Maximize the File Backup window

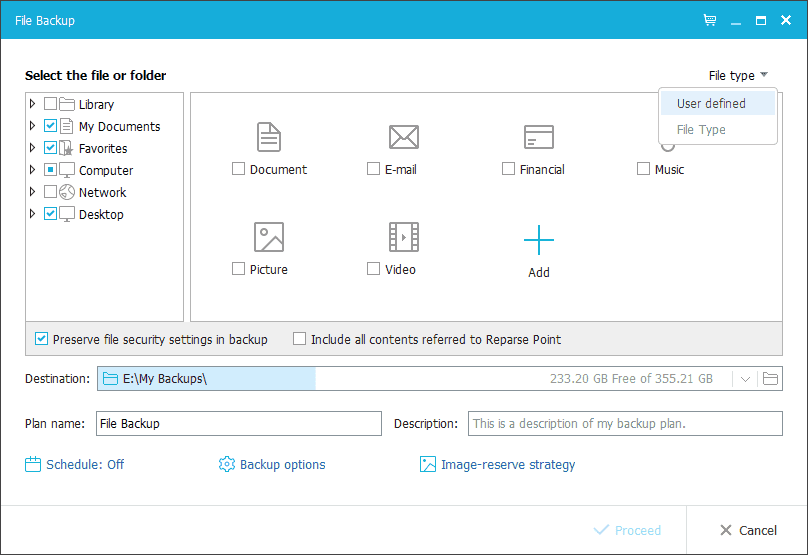click(x=761, y=21)
